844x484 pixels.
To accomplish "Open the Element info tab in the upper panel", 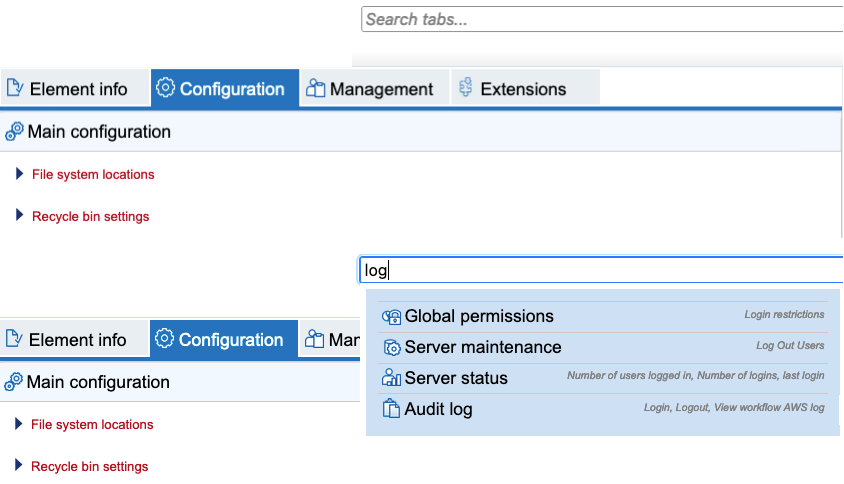I will pos(75,88).
